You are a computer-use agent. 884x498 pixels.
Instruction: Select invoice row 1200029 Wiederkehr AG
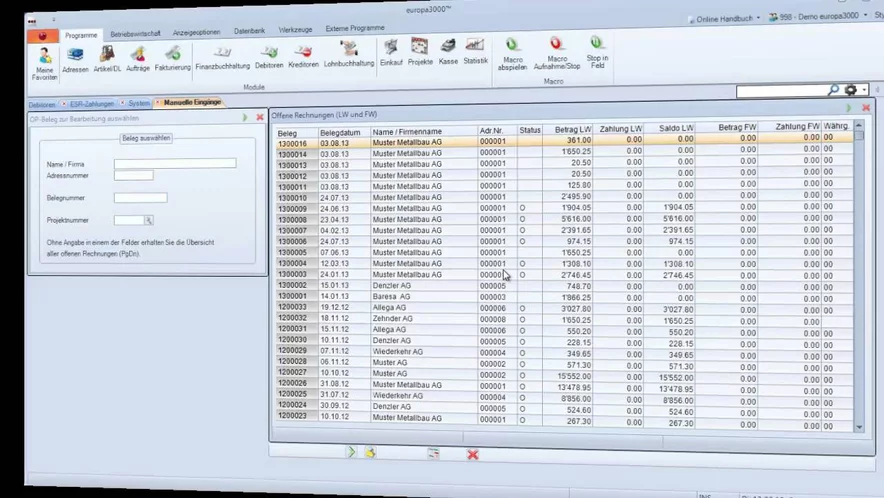[564, 352]
